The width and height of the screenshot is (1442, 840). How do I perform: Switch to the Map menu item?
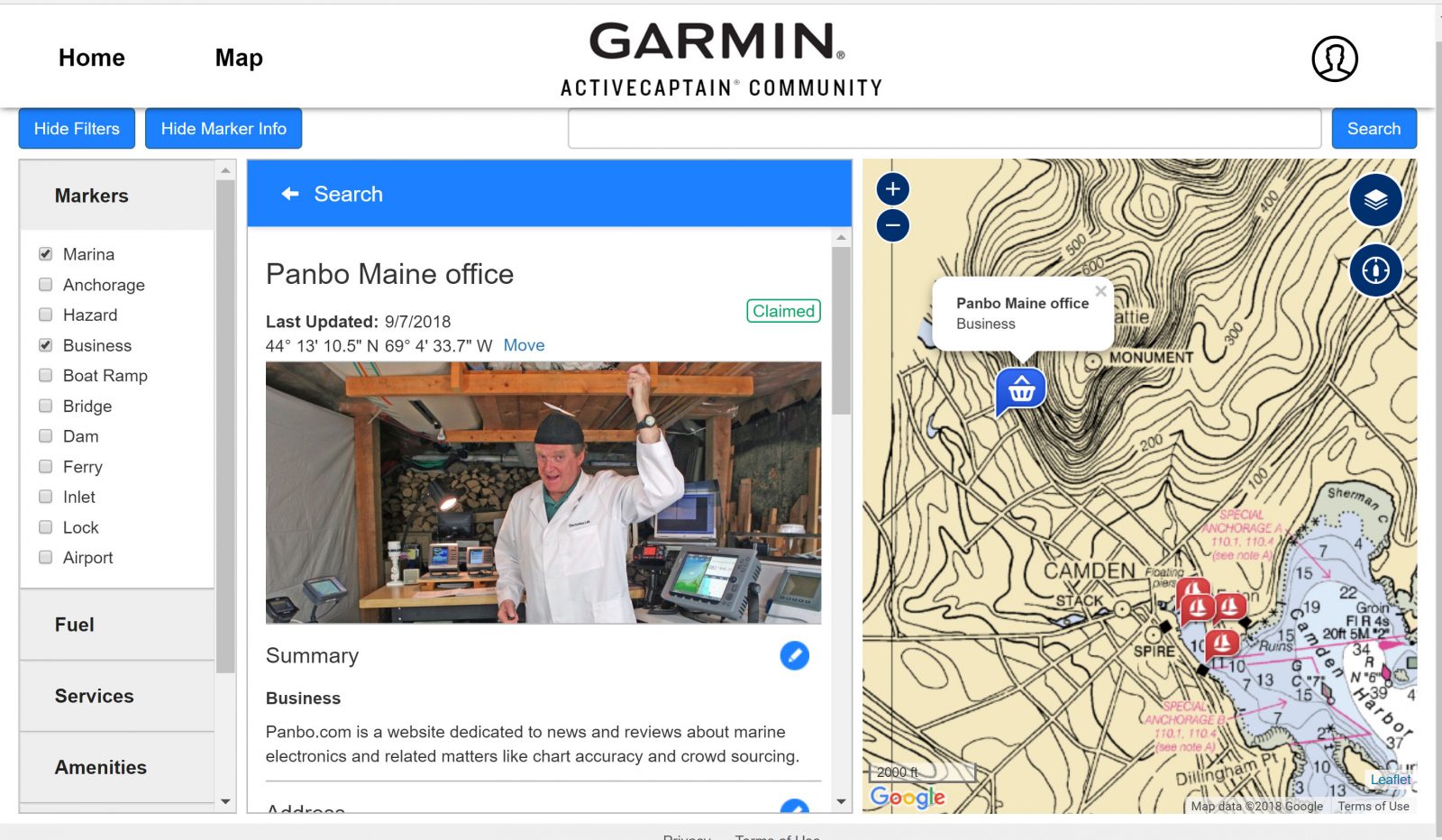238,57
